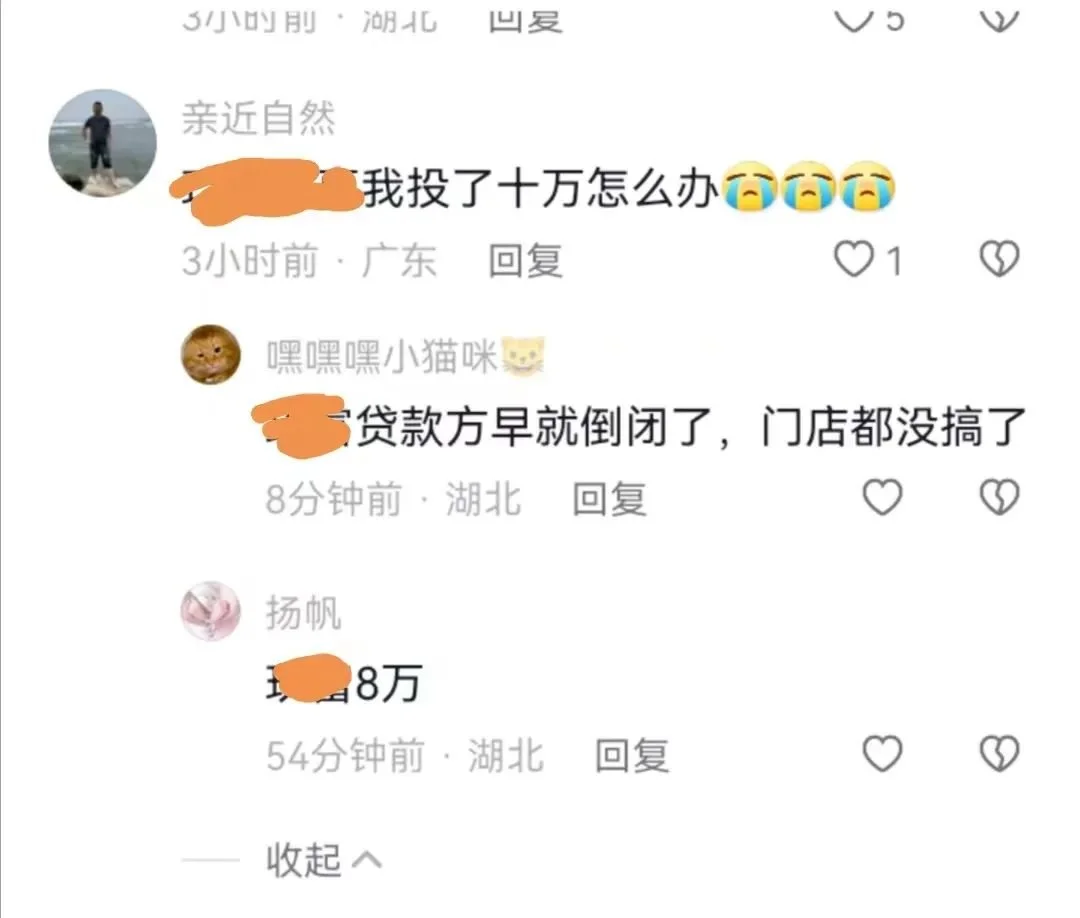Like the 嘿嘿嘿小猫咪 reply with the heart icon
The height and width of the screenshot is (918, 1080).
(882, 497)
